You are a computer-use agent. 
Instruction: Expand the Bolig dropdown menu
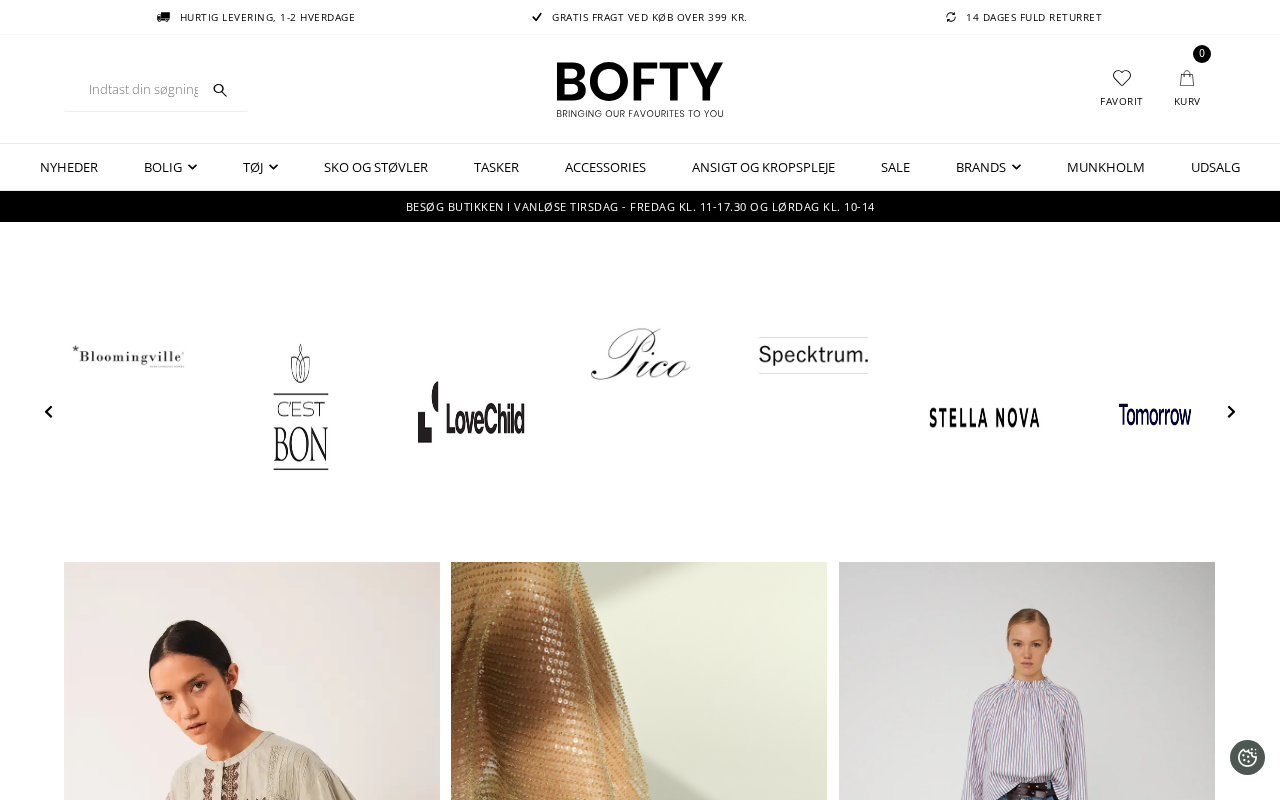click(x=170, y=167)
